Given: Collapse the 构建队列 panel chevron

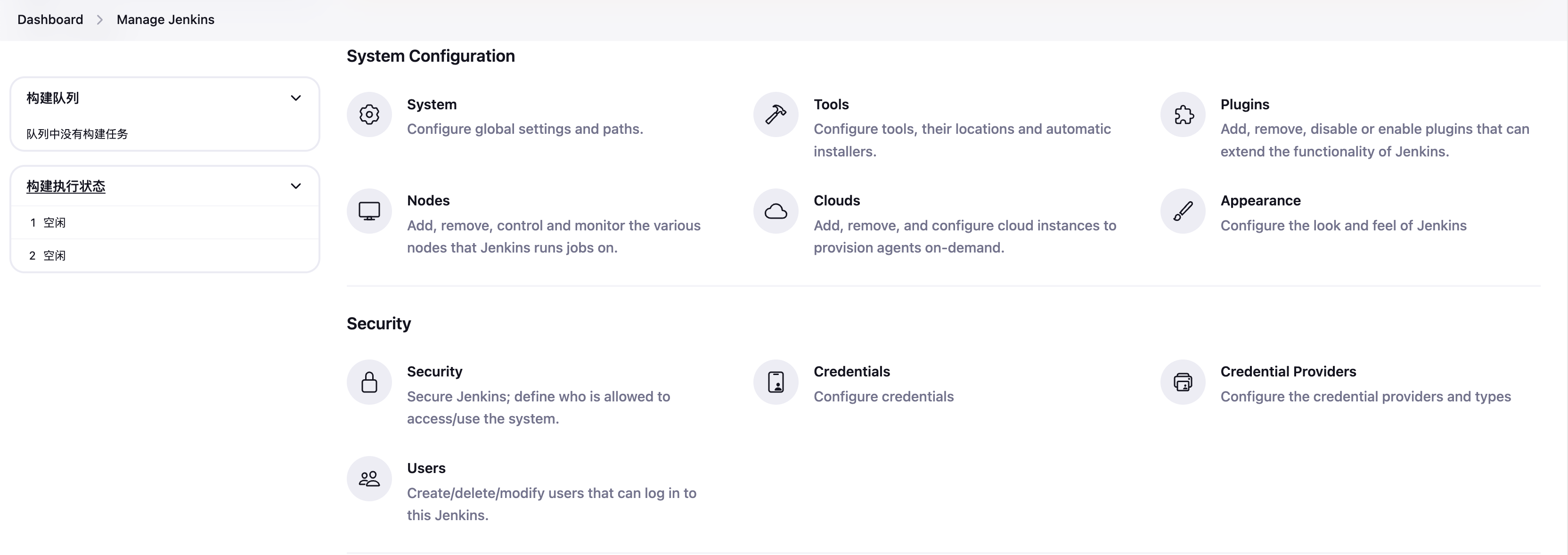Looking at the screenshot, I should point(296,98).
